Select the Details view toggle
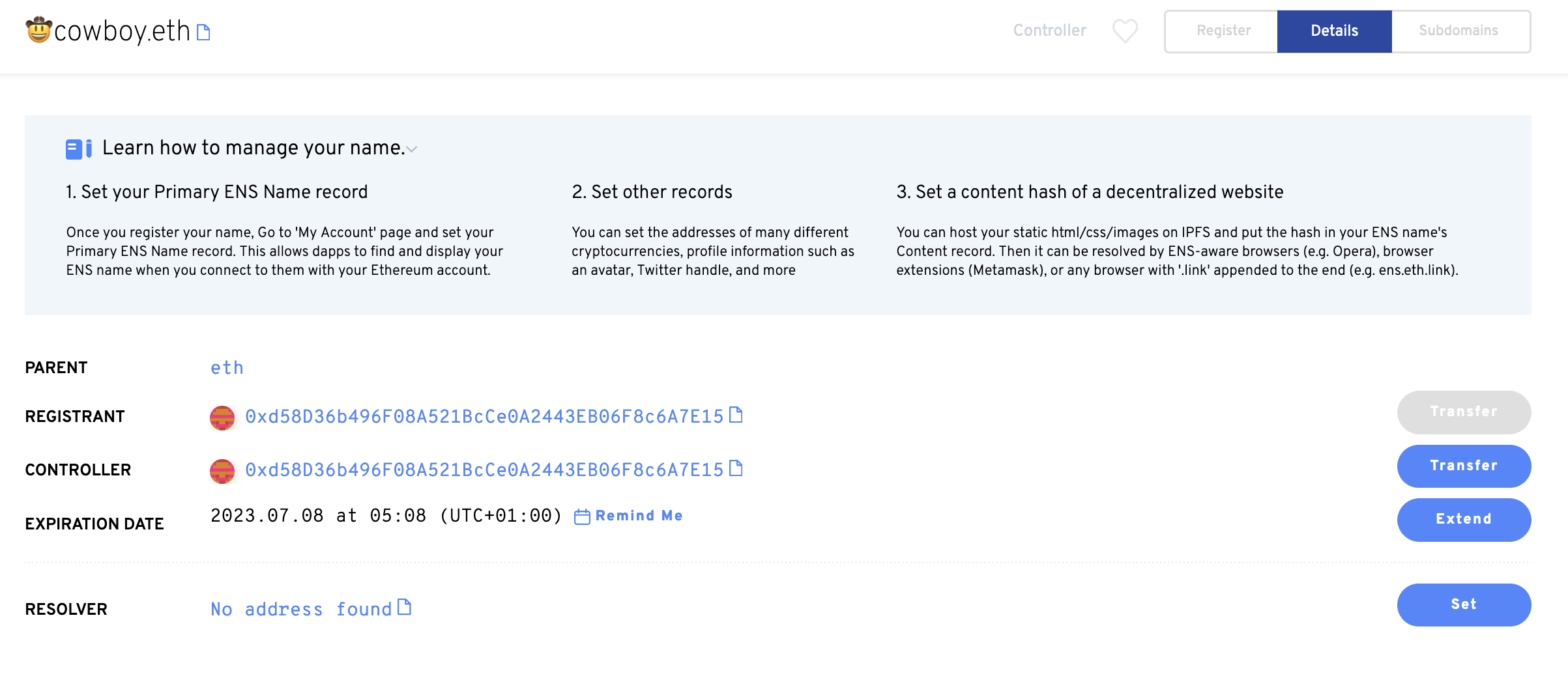This screenshot has width=1568, height=676. coord(1333,31)
